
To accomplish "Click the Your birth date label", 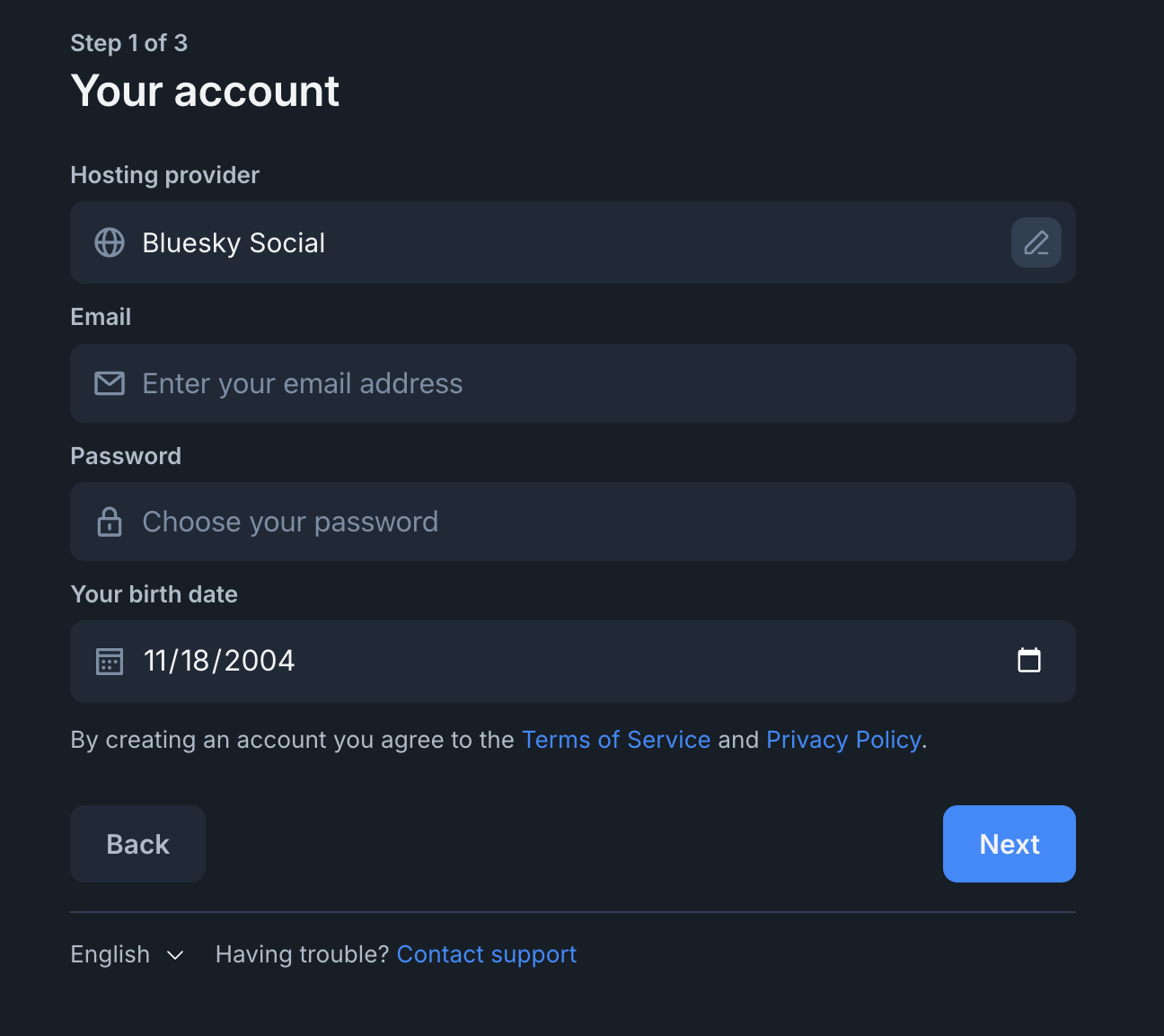I will click(x=154, y=594).
